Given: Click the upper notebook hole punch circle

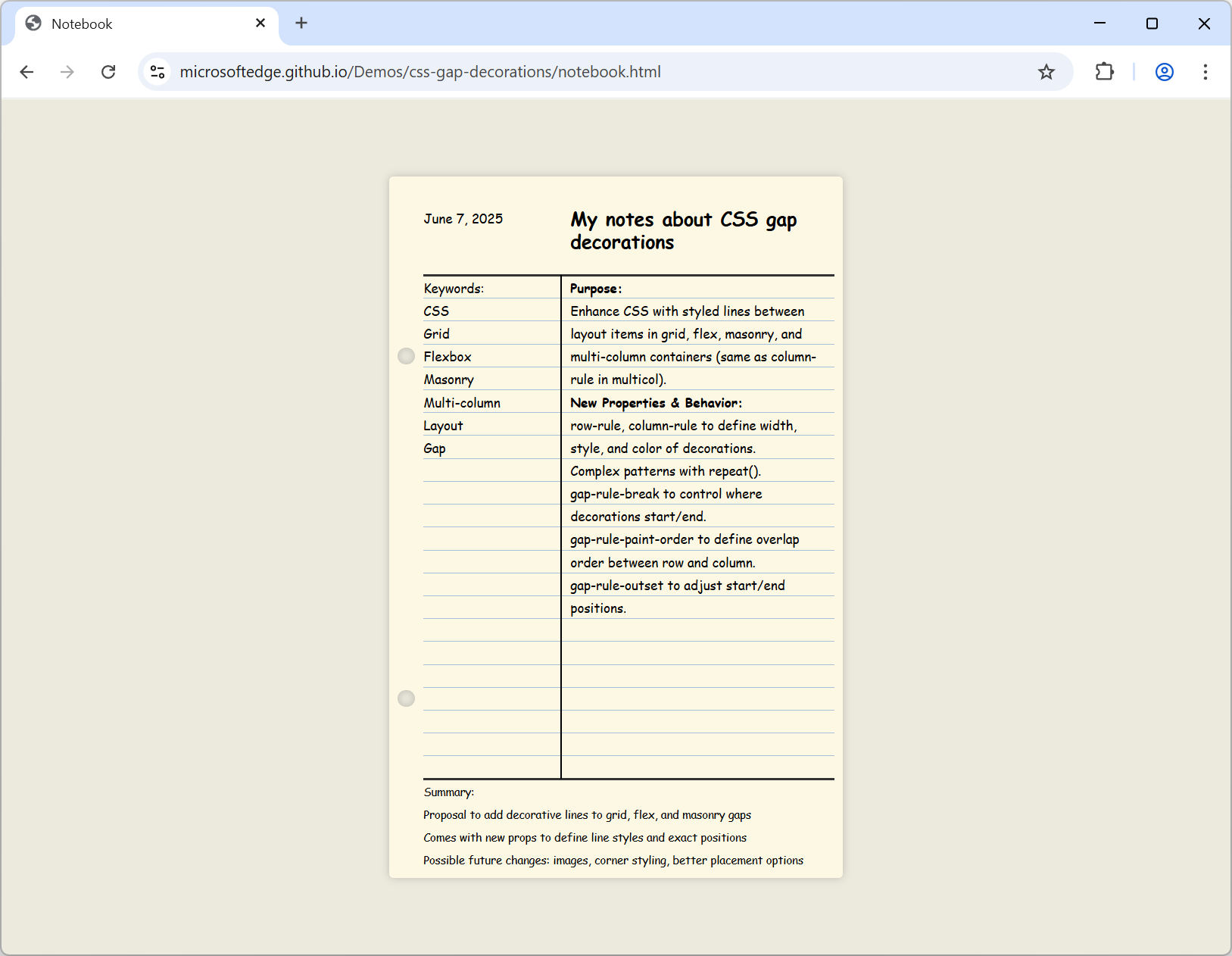Looking at the screenshot, I should click(x=406, y=356).
